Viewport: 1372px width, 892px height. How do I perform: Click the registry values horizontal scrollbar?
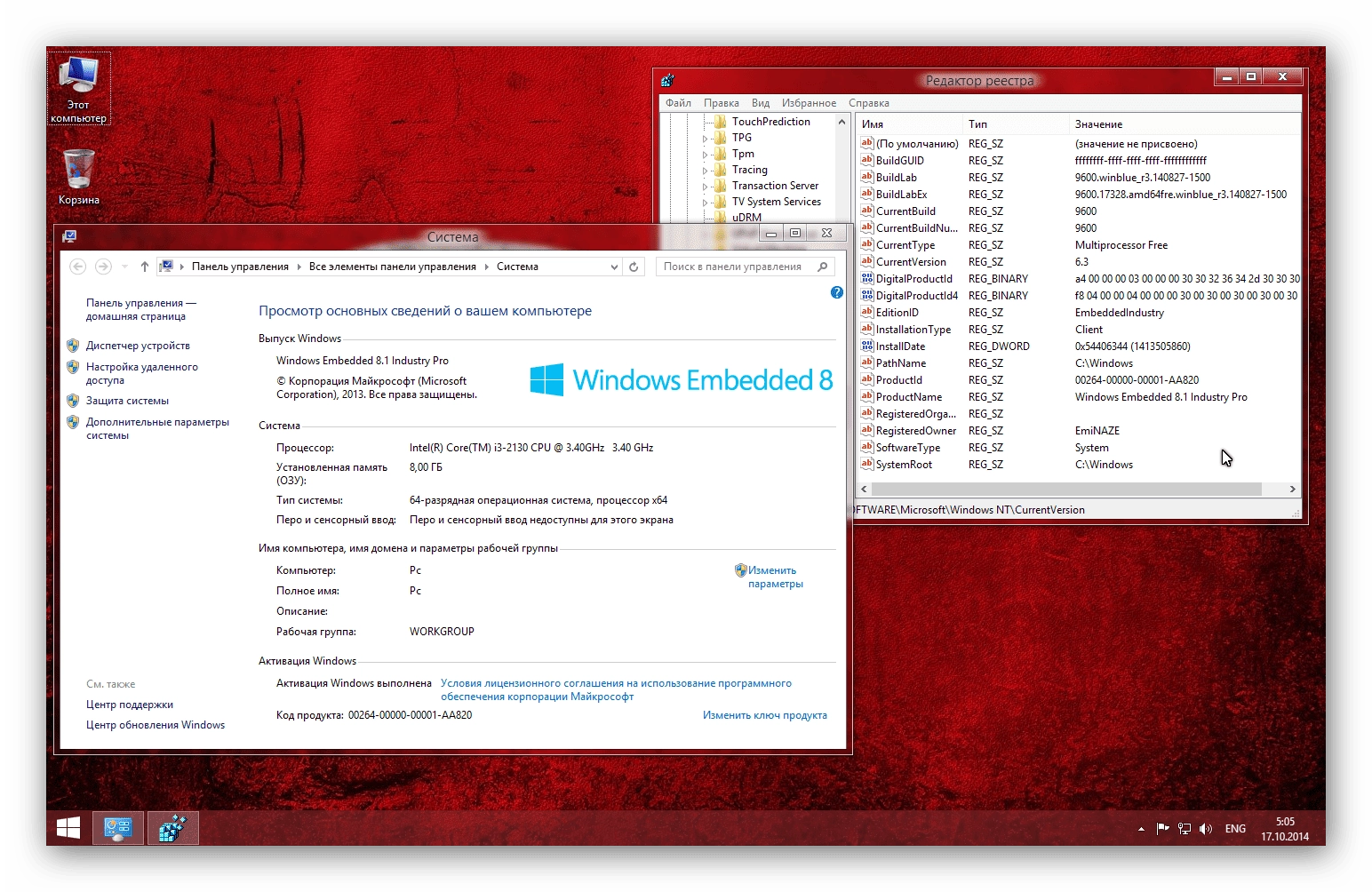1066,489
